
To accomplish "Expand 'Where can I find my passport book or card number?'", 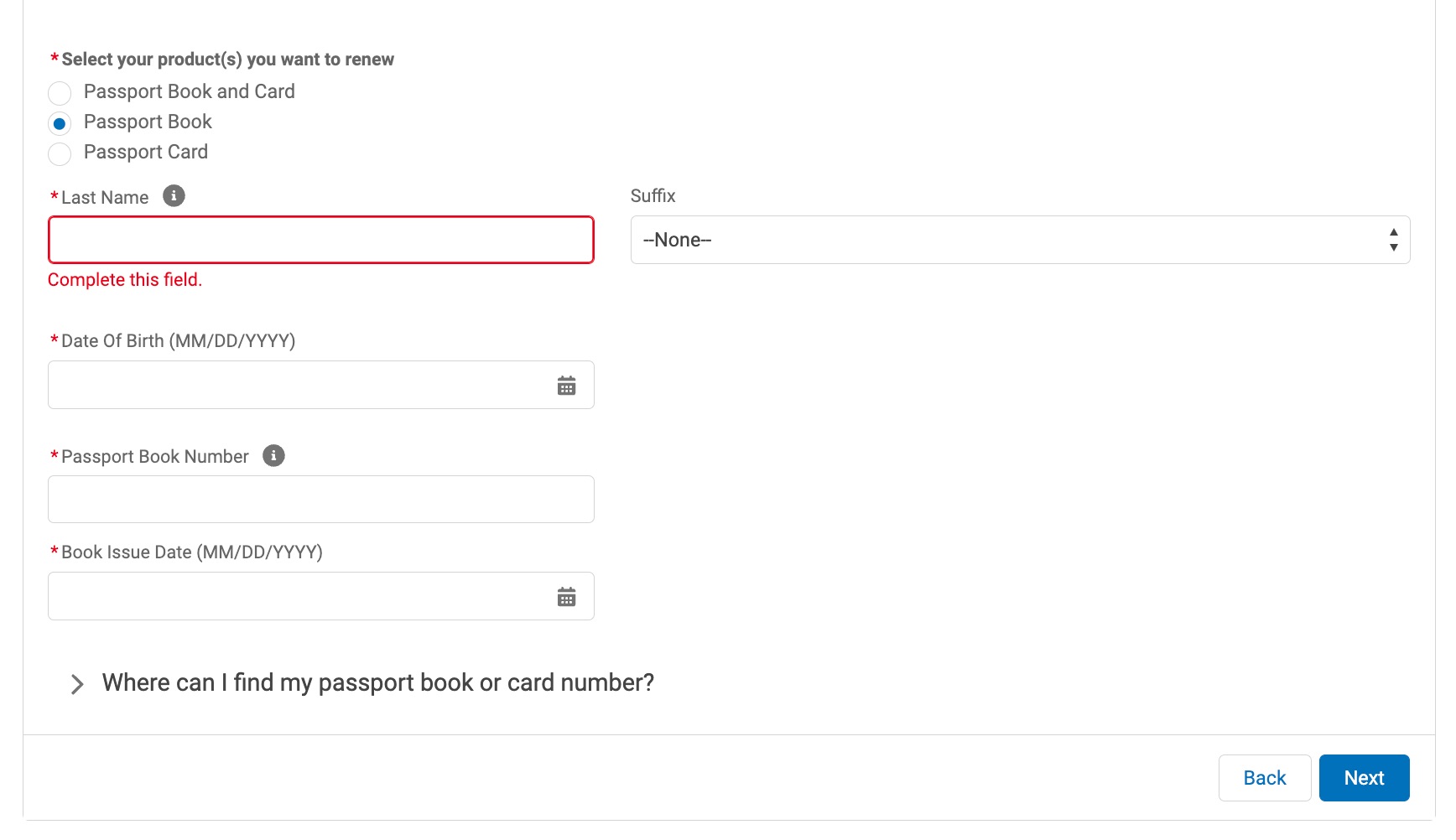I will click(377, 682).
